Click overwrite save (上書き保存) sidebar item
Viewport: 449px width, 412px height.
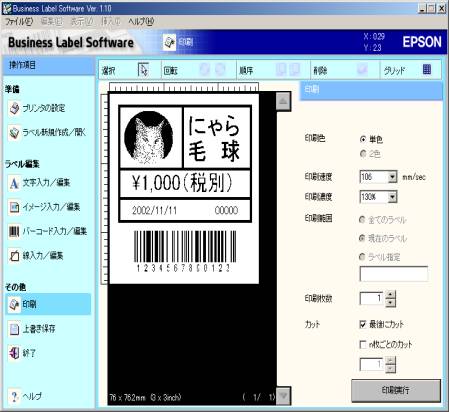pos(32,329)
